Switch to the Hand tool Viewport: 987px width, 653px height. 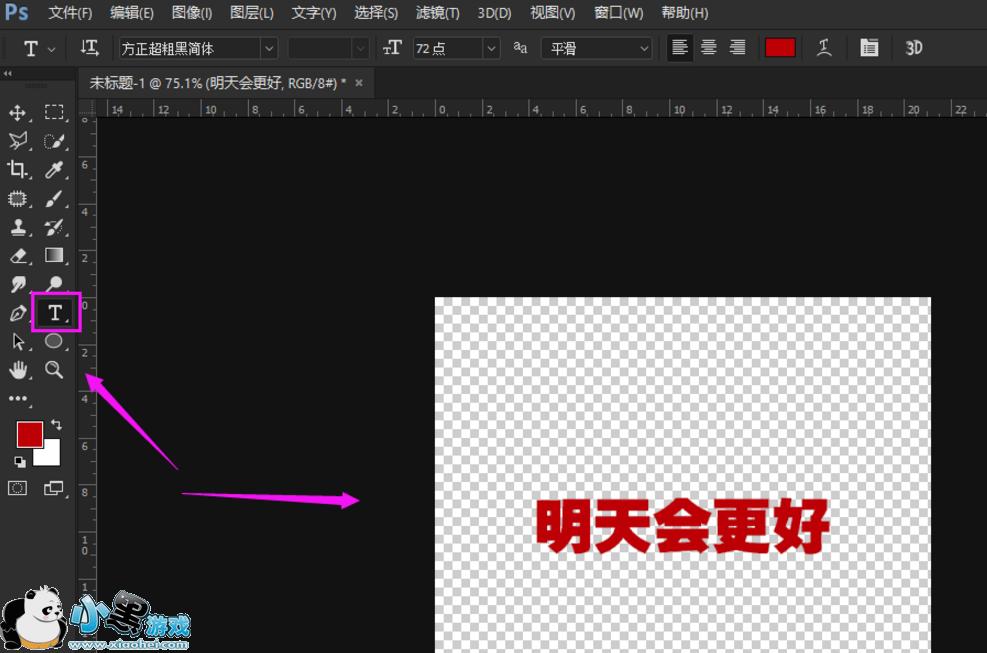[x=18, y=370]
